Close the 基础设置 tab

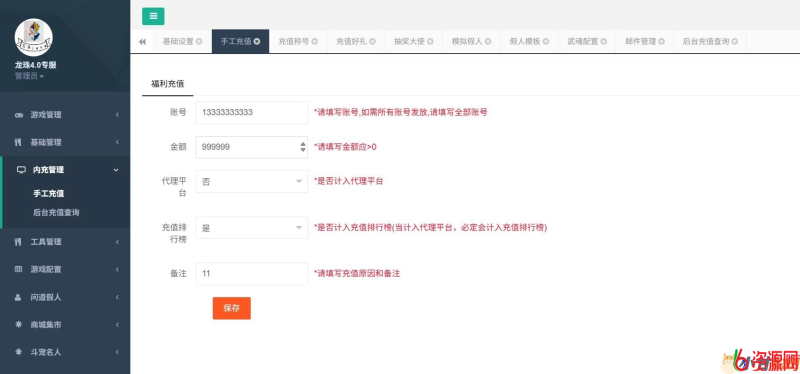click(x=199, y=42)
